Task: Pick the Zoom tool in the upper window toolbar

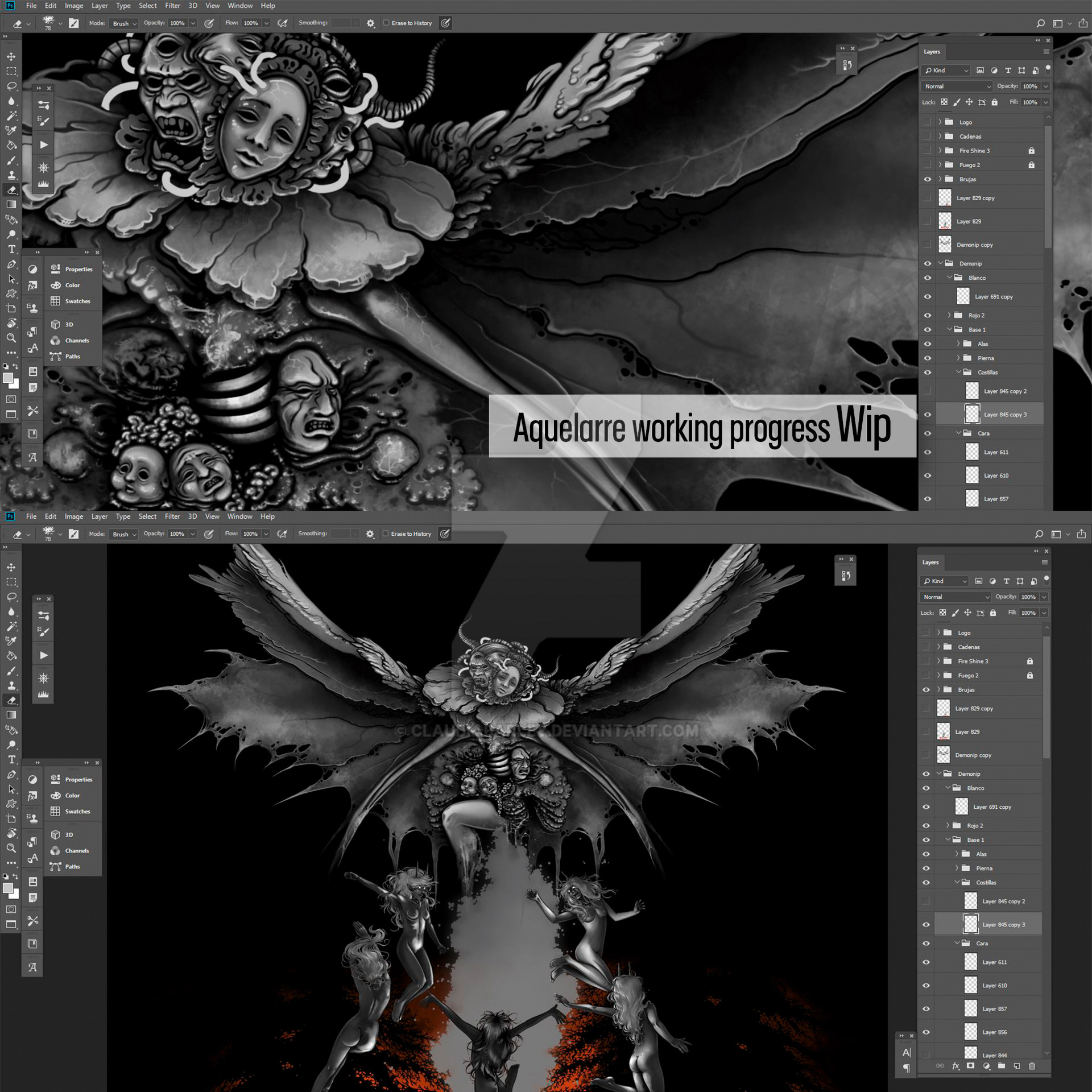Action: [x=11, y=338]
